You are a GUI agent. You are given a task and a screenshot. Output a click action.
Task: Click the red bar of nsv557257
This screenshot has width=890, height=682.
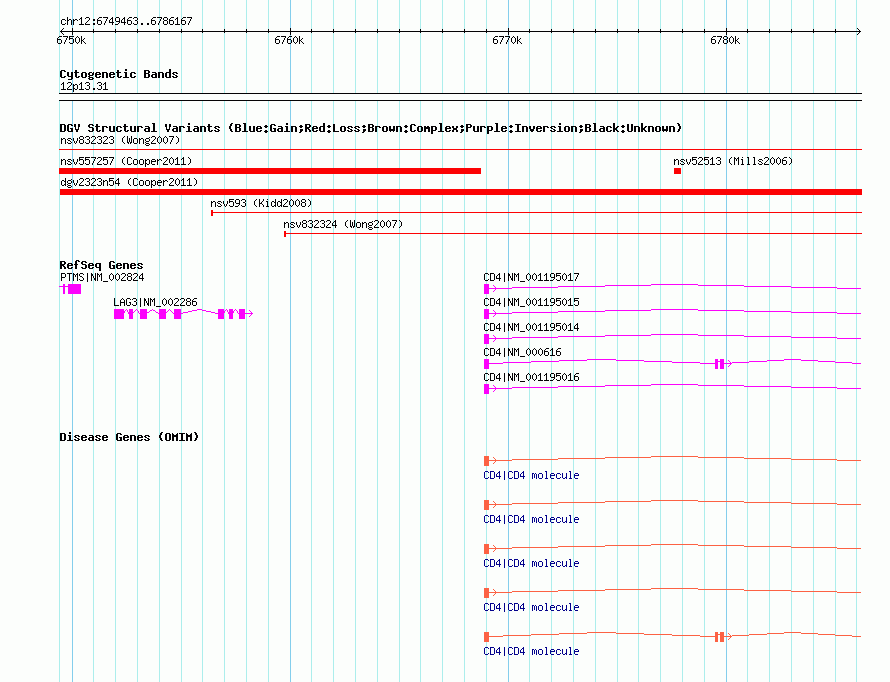click(270, 171)
